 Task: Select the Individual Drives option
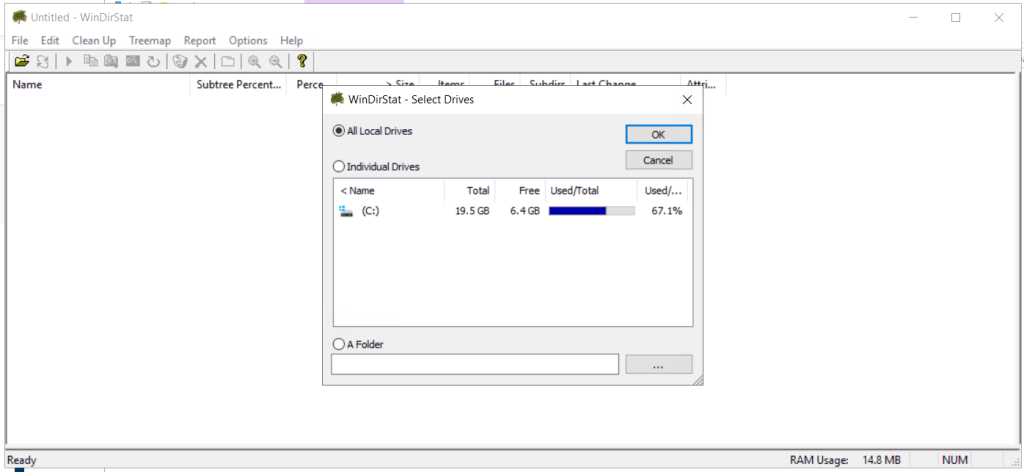(x=376, y=166)
